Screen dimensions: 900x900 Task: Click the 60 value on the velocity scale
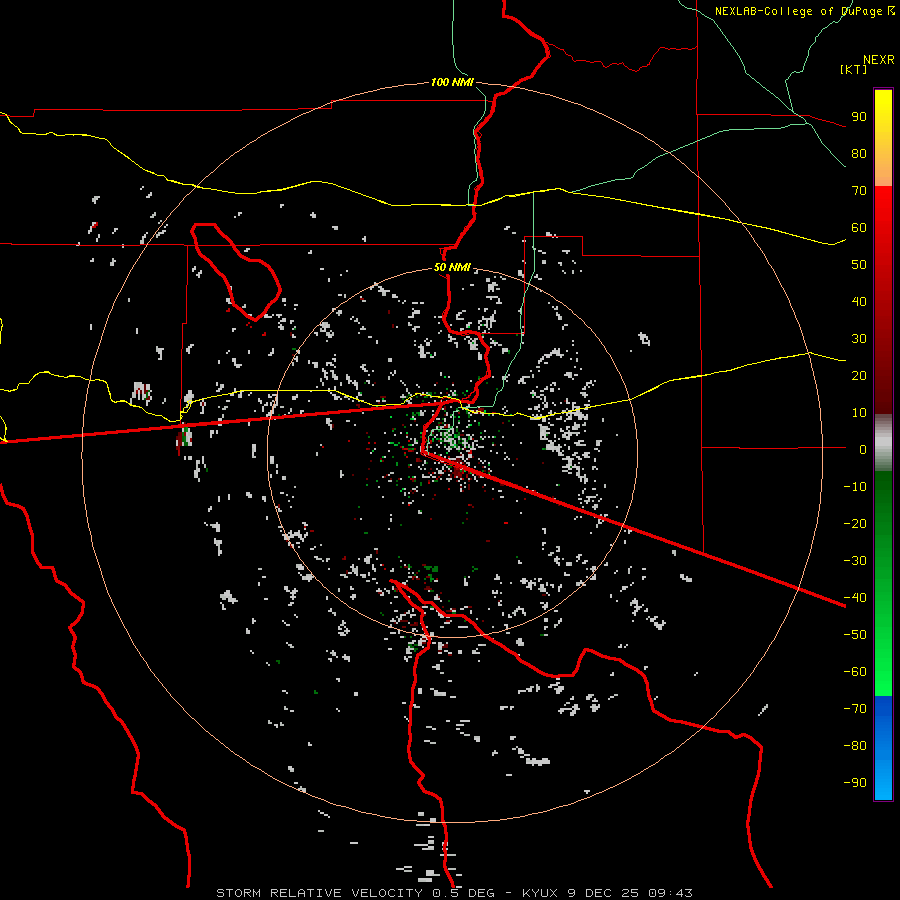[x=859, y=227]
